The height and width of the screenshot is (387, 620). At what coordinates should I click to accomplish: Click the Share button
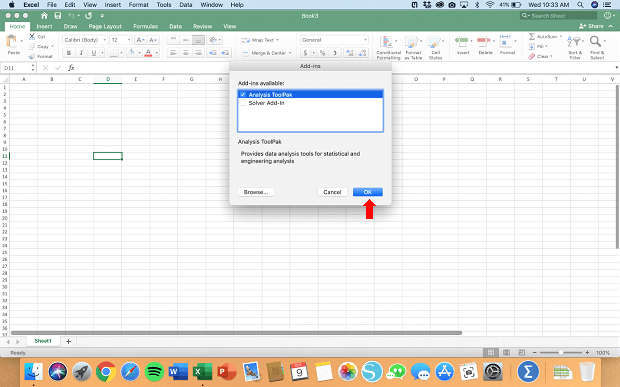(x=592, y=26)
